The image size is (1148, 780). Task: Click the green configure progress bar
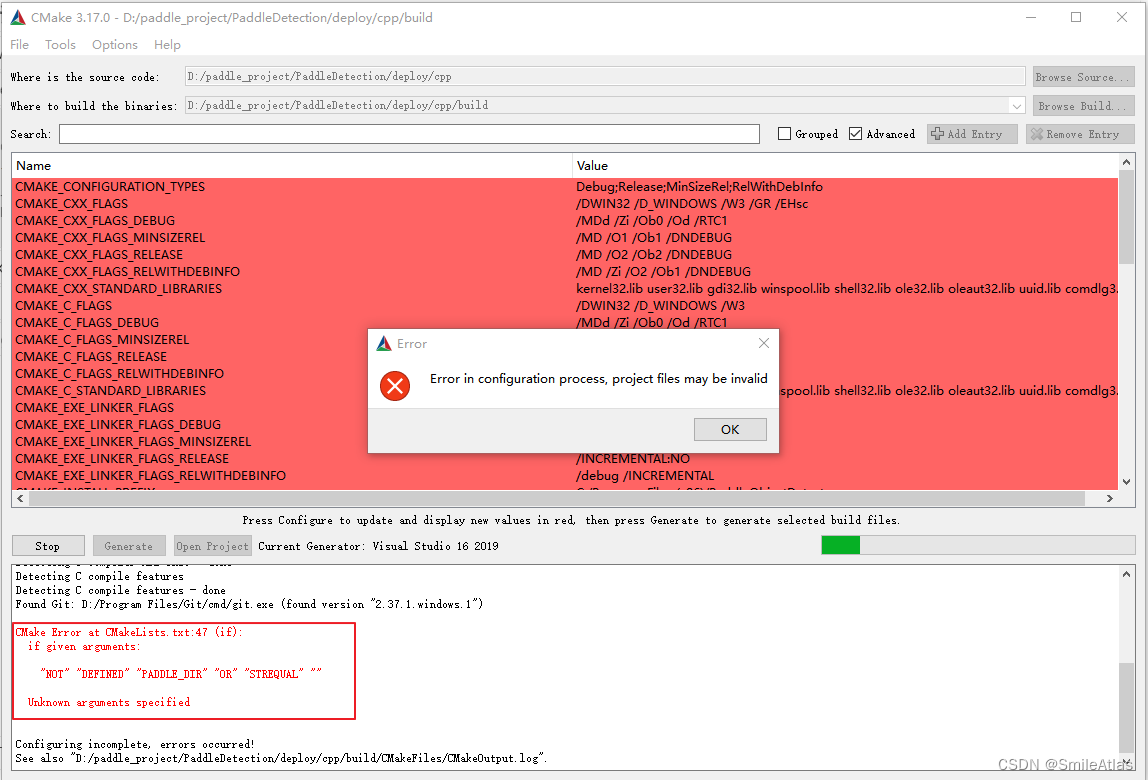(840, 545)
